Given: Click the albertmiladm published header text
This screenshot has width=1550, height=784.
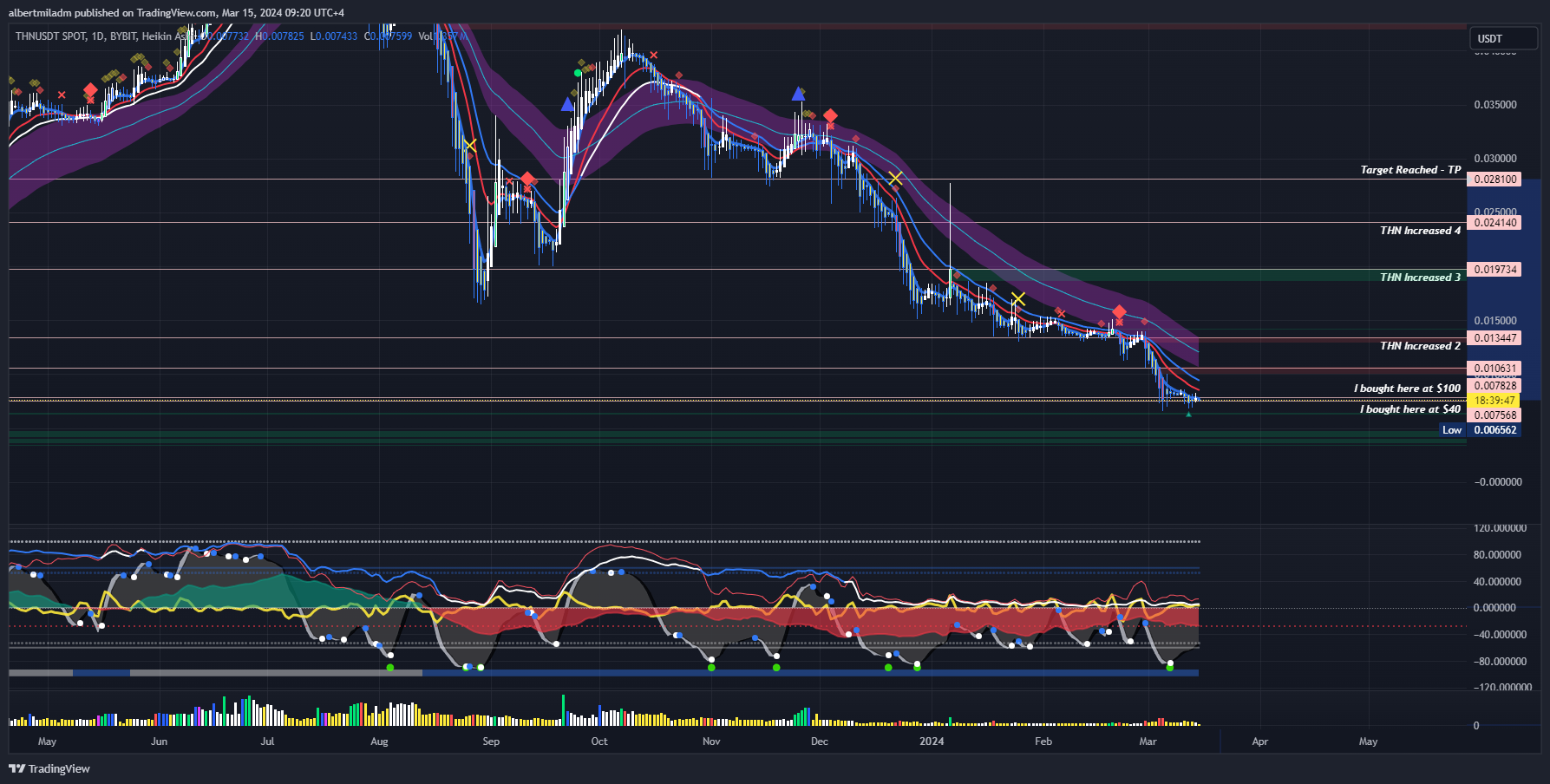Looking at the screenshot, I should coord(176,13).
